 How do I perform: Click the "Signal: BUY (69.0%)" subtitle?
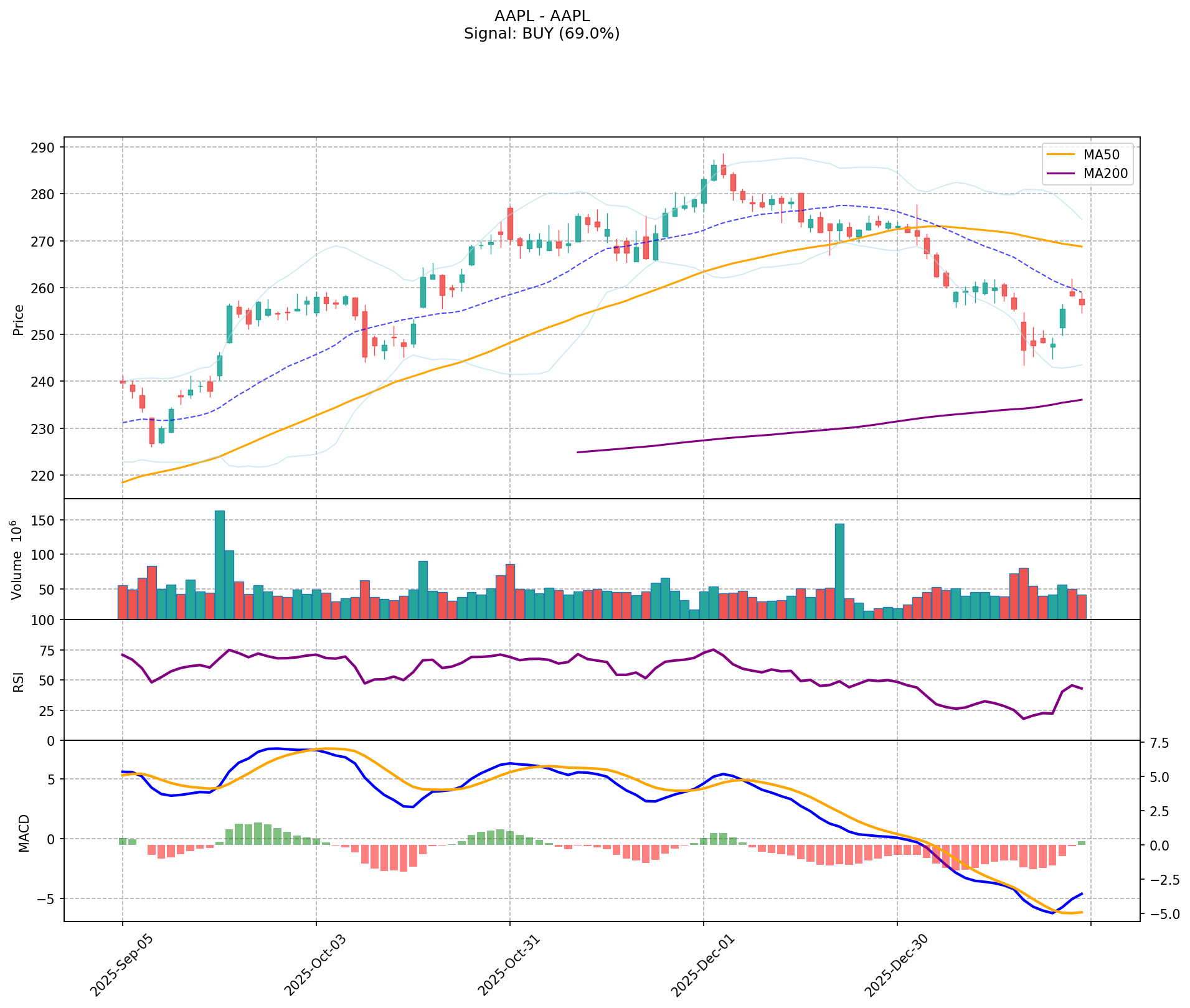(541, 34)
